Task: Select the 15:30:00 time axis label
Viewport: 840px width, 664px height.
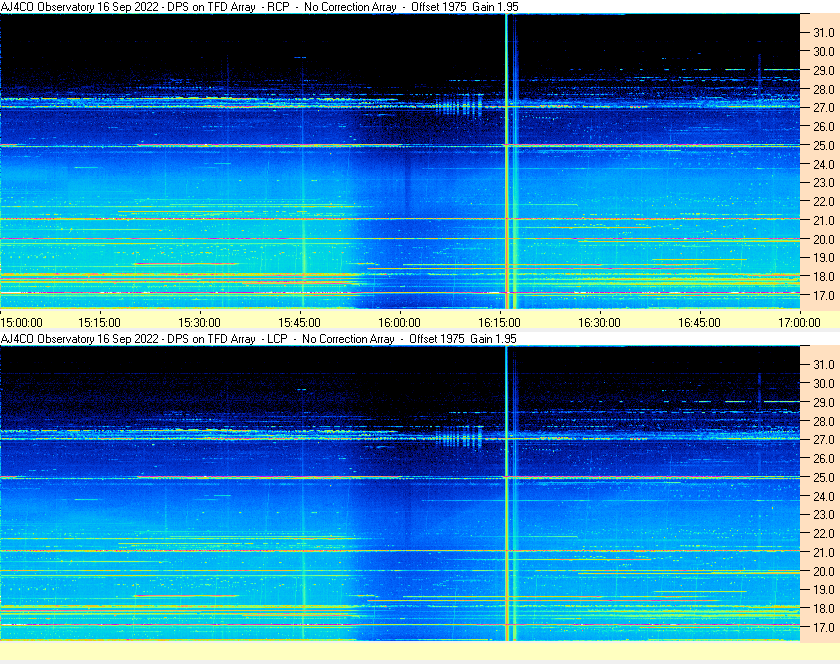Action: pyautogui.click(x=199, y=323)
